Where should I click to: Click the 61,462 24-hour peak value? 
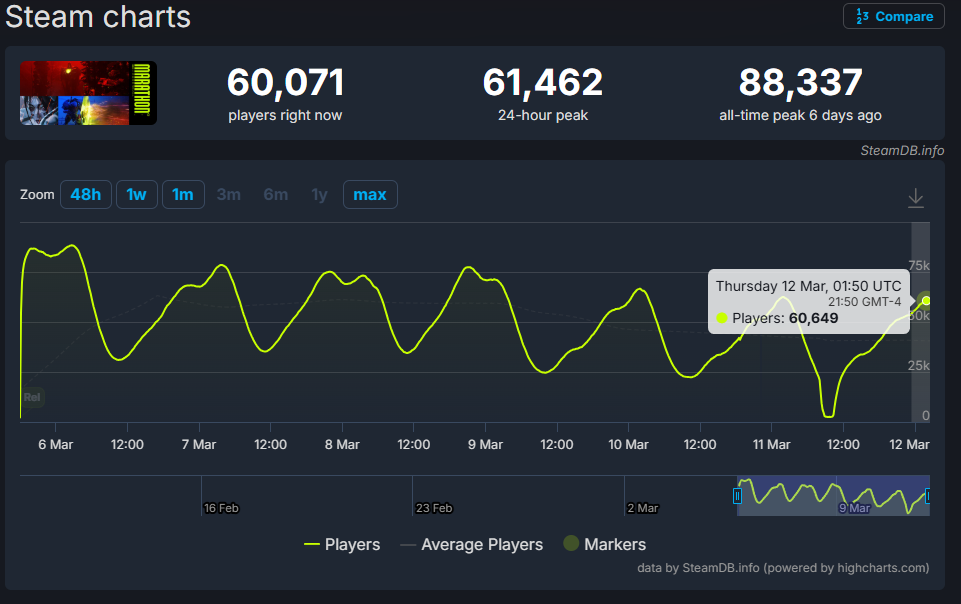coord(543,82)
